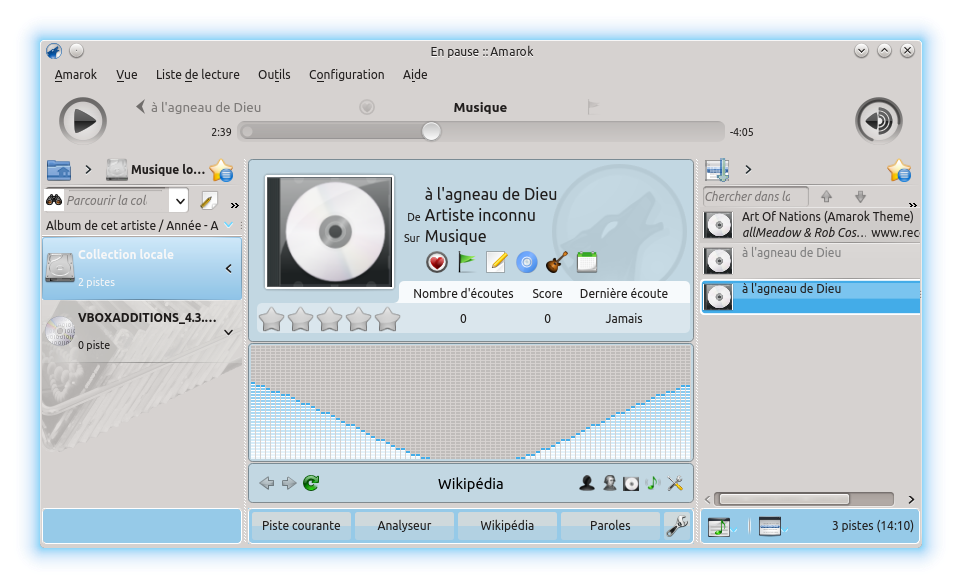Open the Configuration menu
Image resolution: width=962 pixels, height=588 pixels.
(x=346, y=75)
